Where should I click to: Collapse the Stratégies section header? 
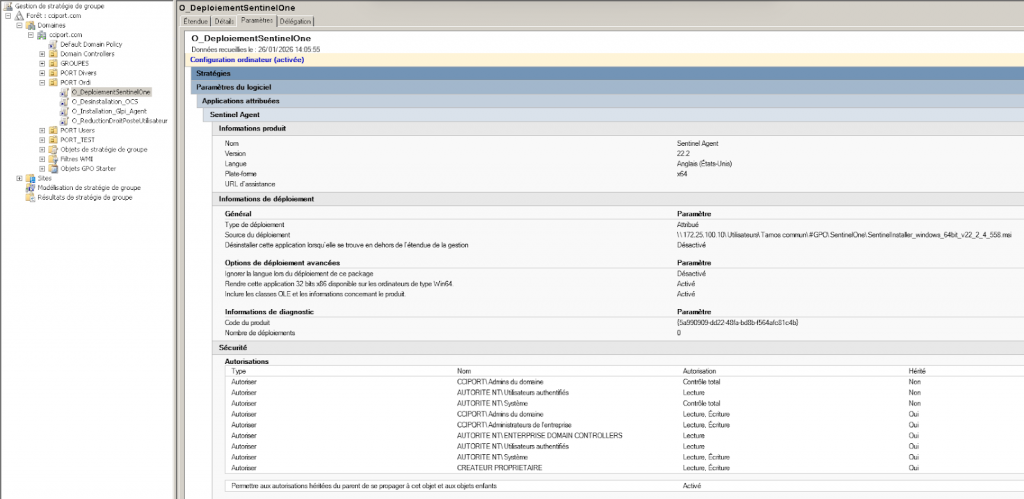[x=607, y=73]
